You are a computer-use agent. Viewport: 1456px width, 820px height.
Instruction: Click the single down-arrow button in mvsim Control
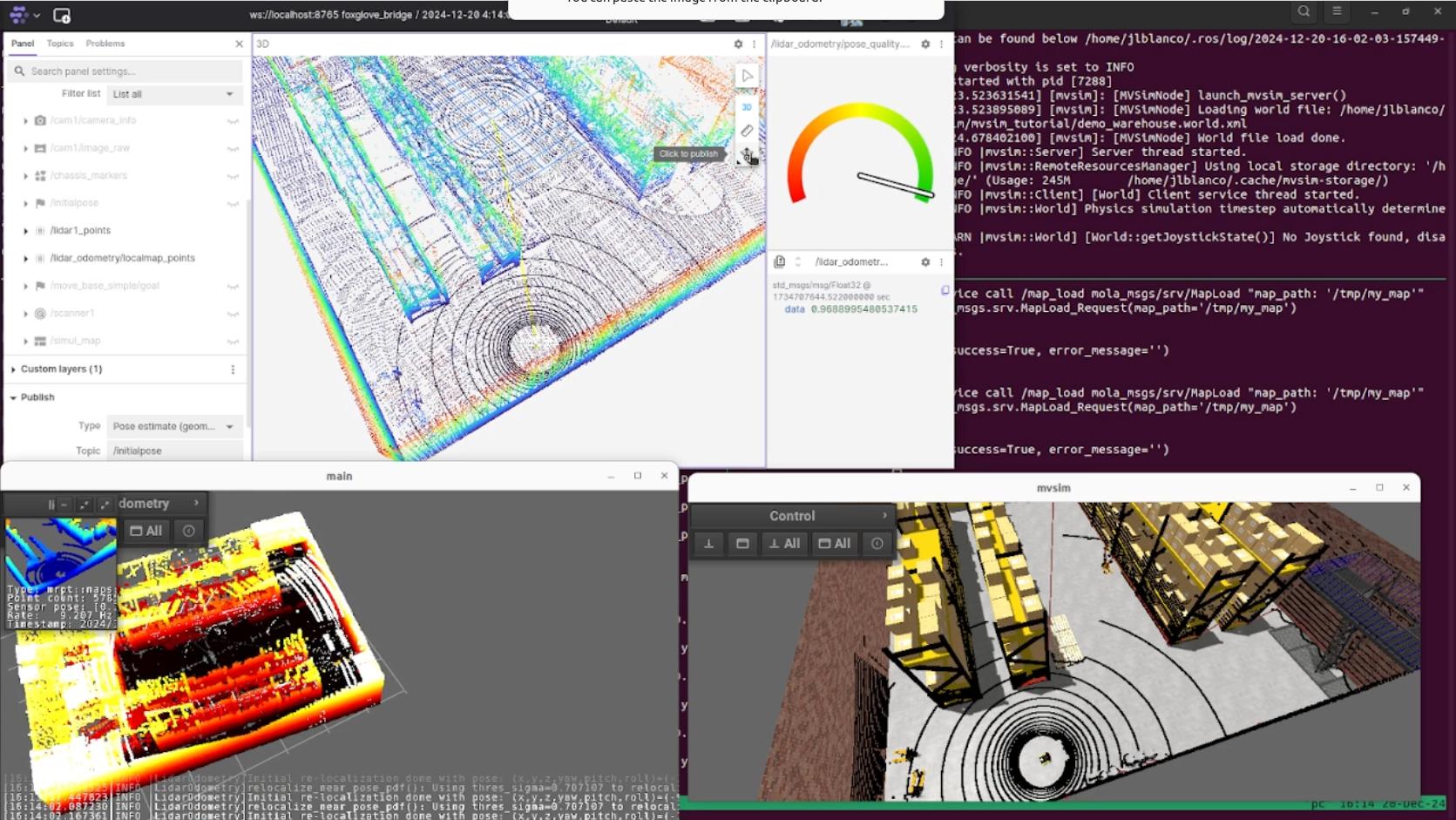[x=709, y=544]
